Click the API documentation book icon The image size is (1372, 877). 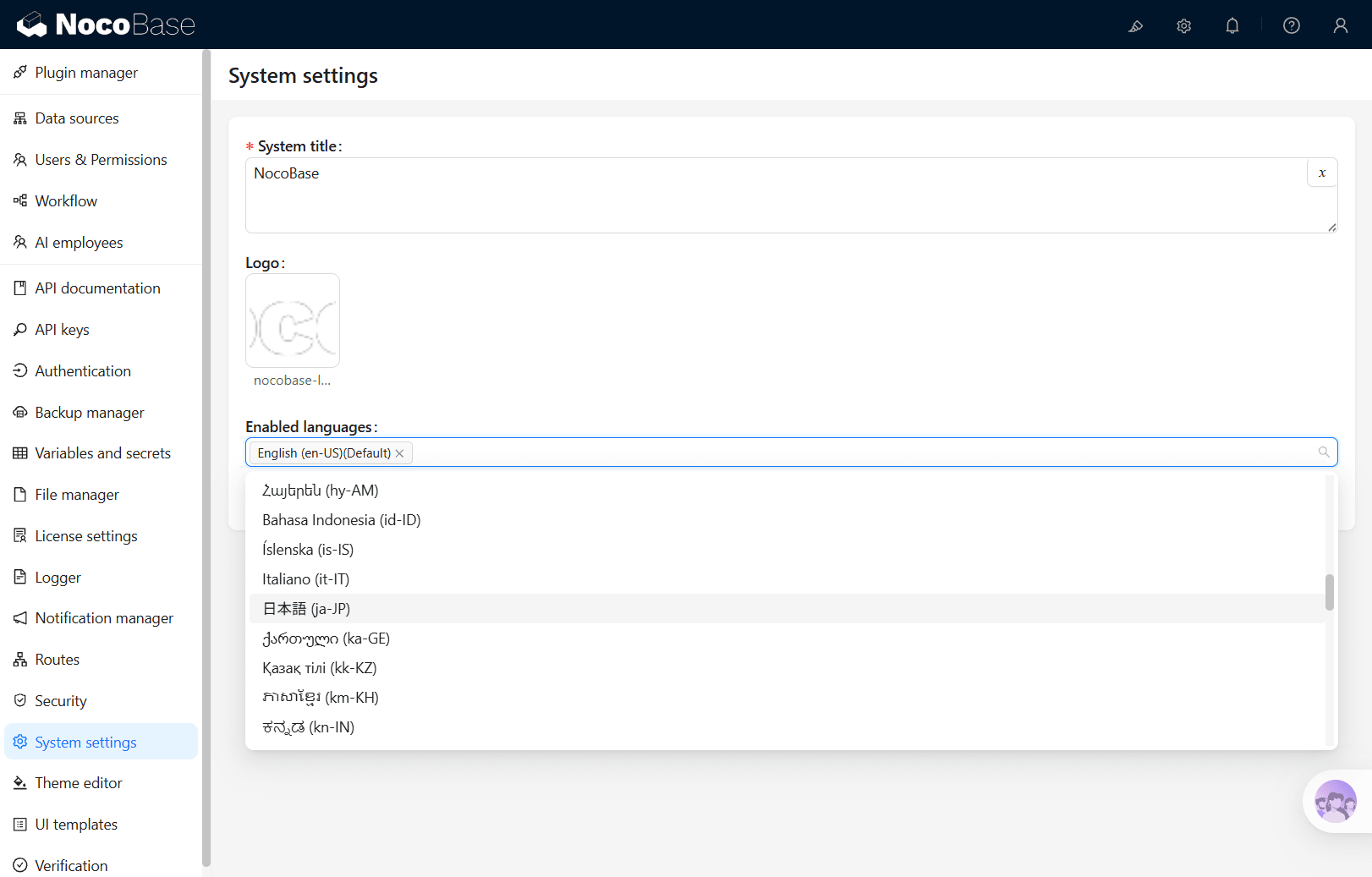click(20, 288)
